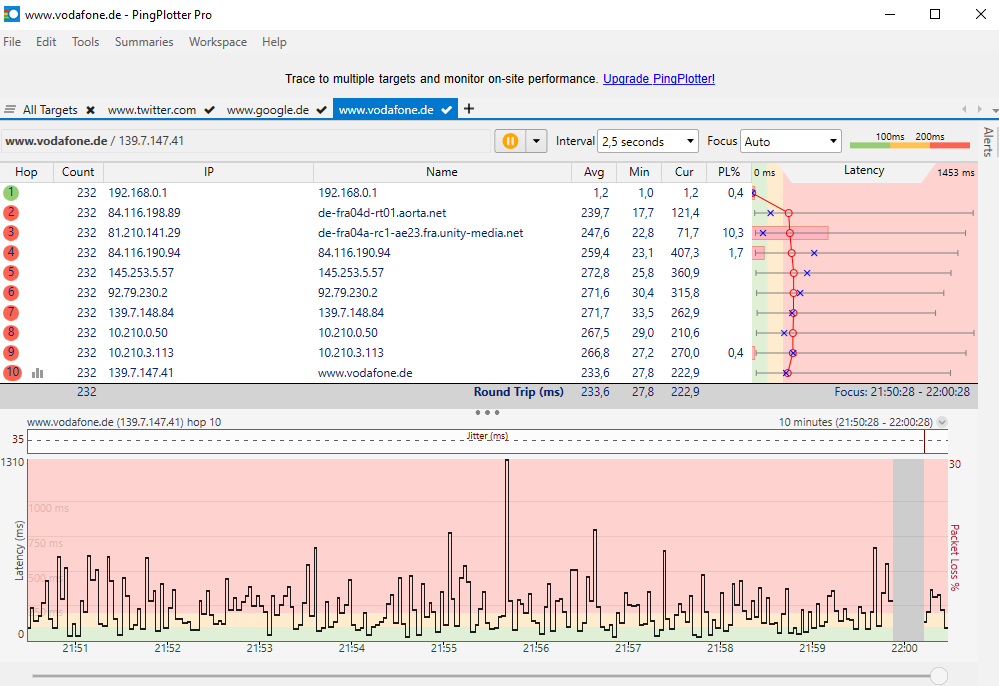Select hop 7 red circle
999x686 pixels.
(11, 313)
